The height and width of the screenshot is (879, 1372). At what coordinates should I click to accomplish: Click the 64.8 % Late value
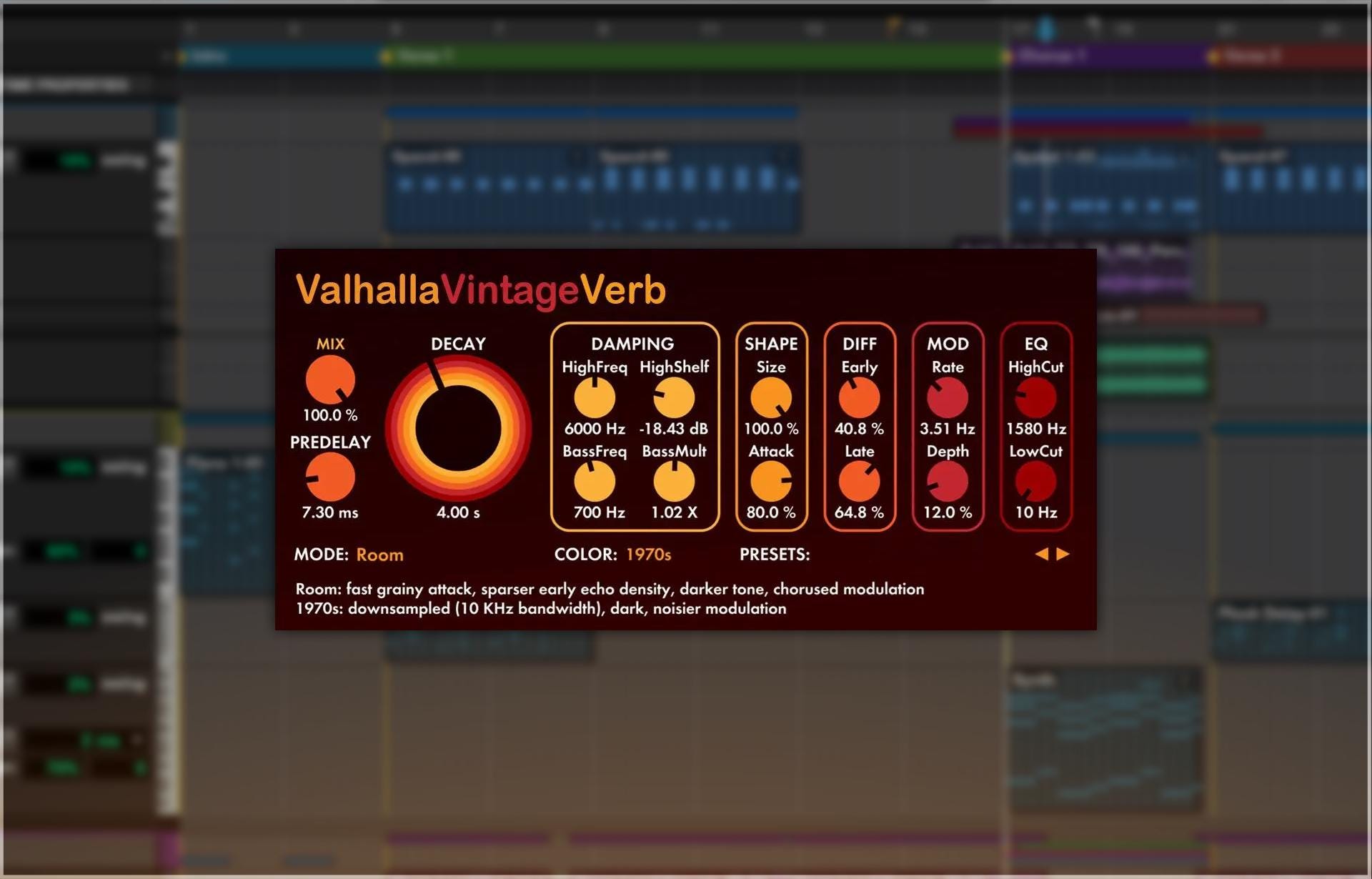tap(859, 512)
